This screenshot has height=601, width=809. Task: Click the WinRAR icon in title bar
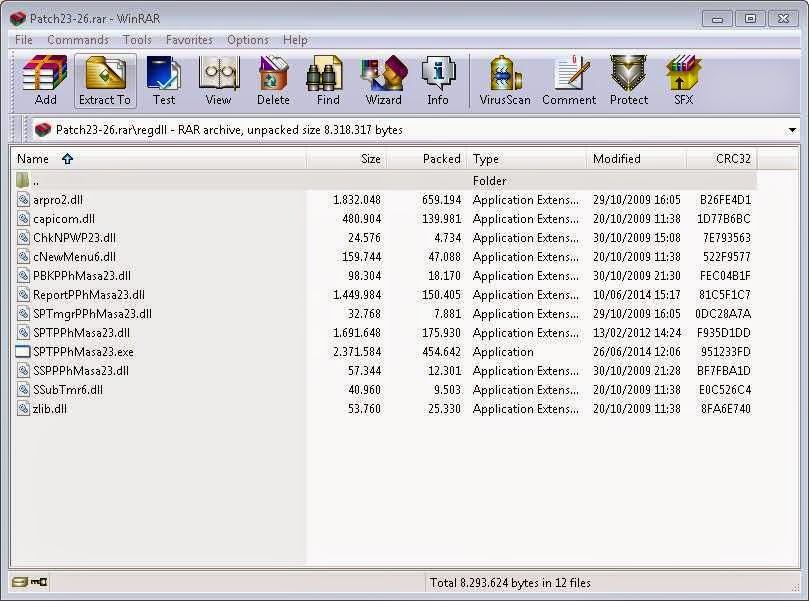click(x=18, y=19)
